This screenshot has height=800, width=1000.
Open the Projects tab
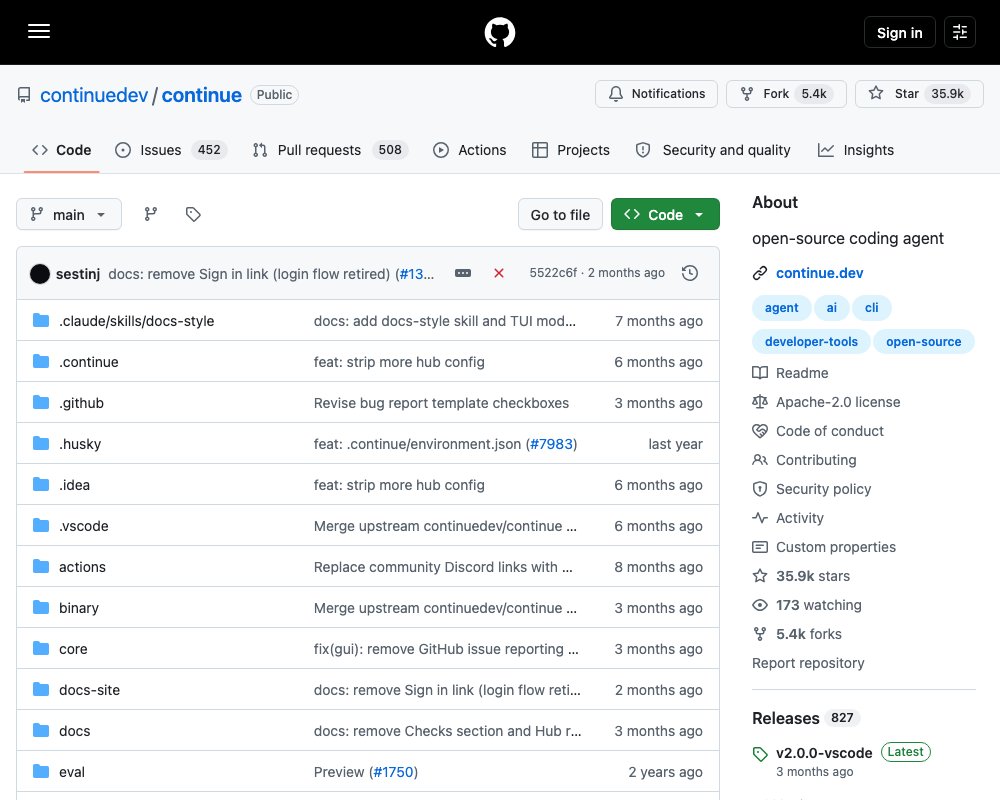click(571, 150)
